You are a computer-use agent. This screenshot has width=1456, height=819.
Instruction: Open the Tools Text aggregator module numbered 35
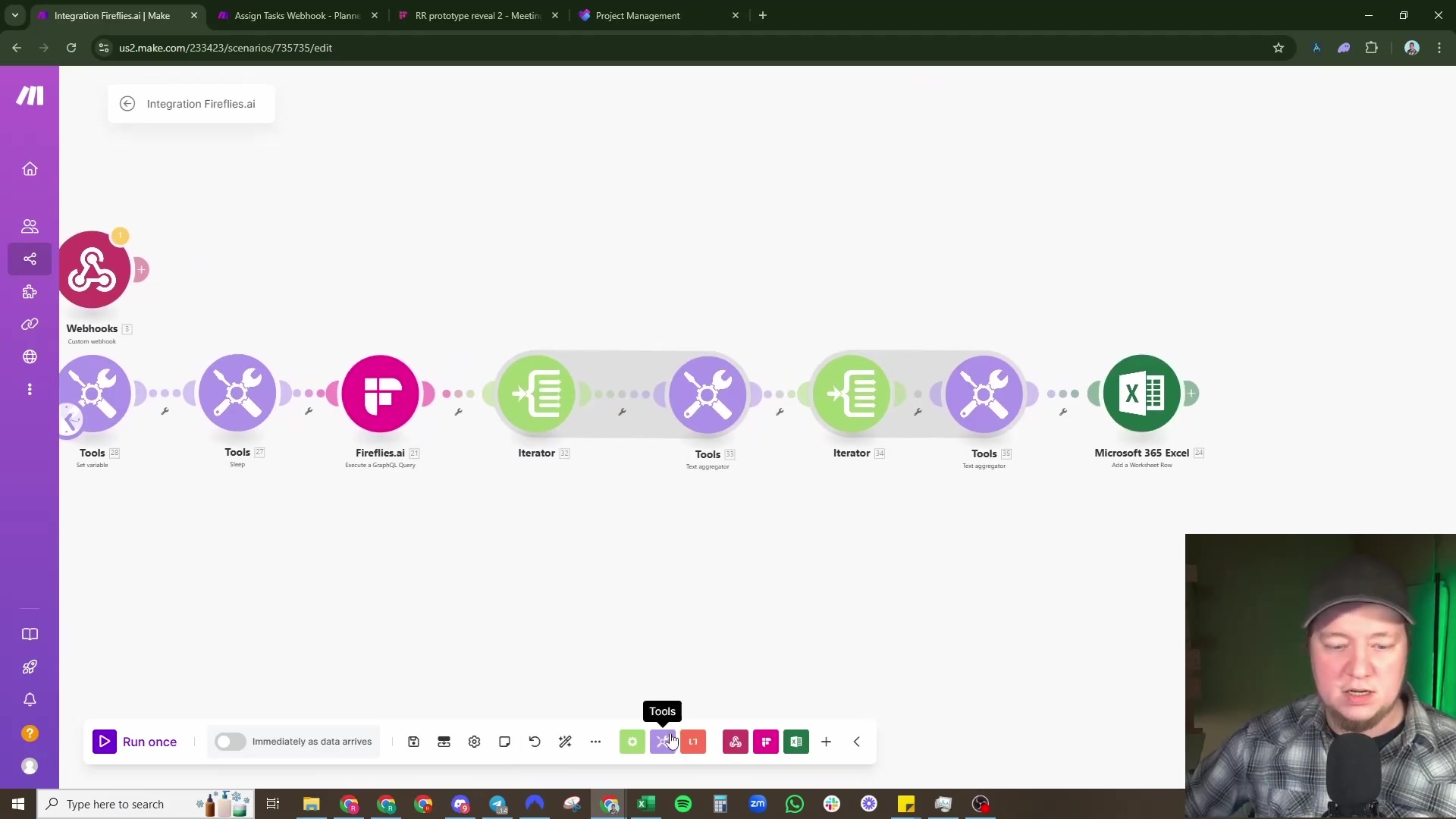pyautogui.click(x=984, y=394)
